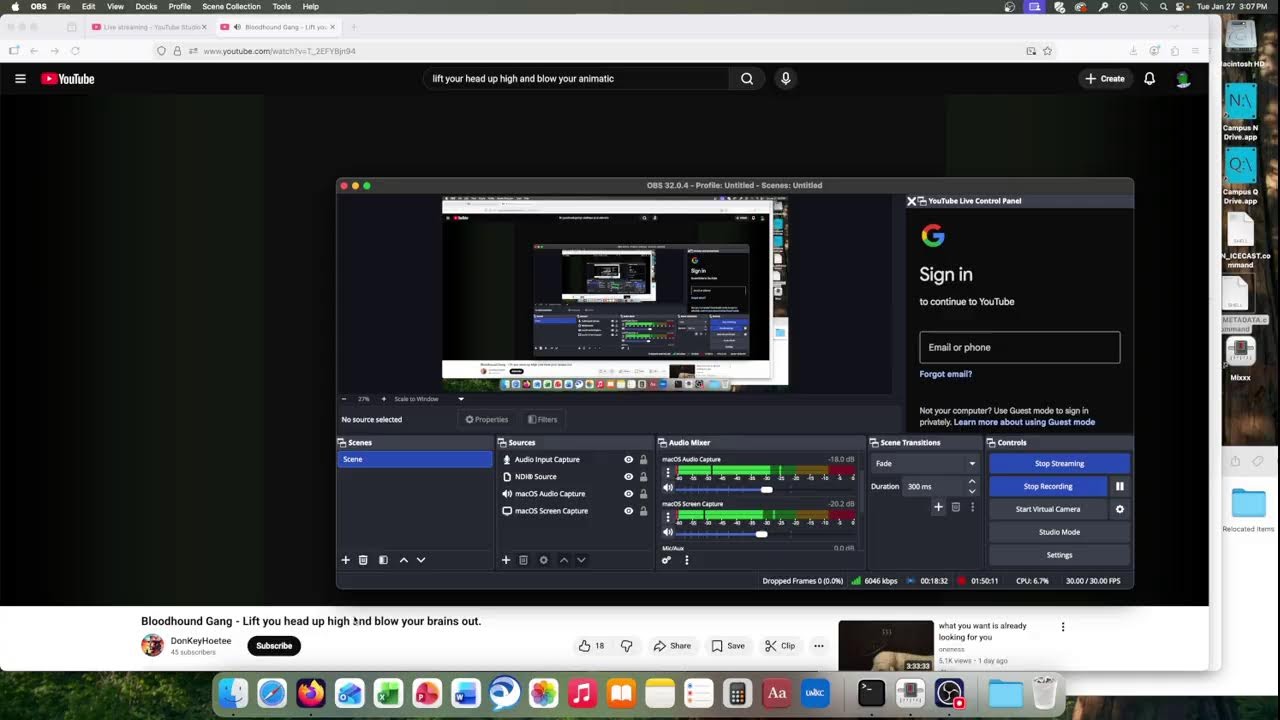Click Email or phone input field
This screenshot has width=1280, height=720.
1020,347
